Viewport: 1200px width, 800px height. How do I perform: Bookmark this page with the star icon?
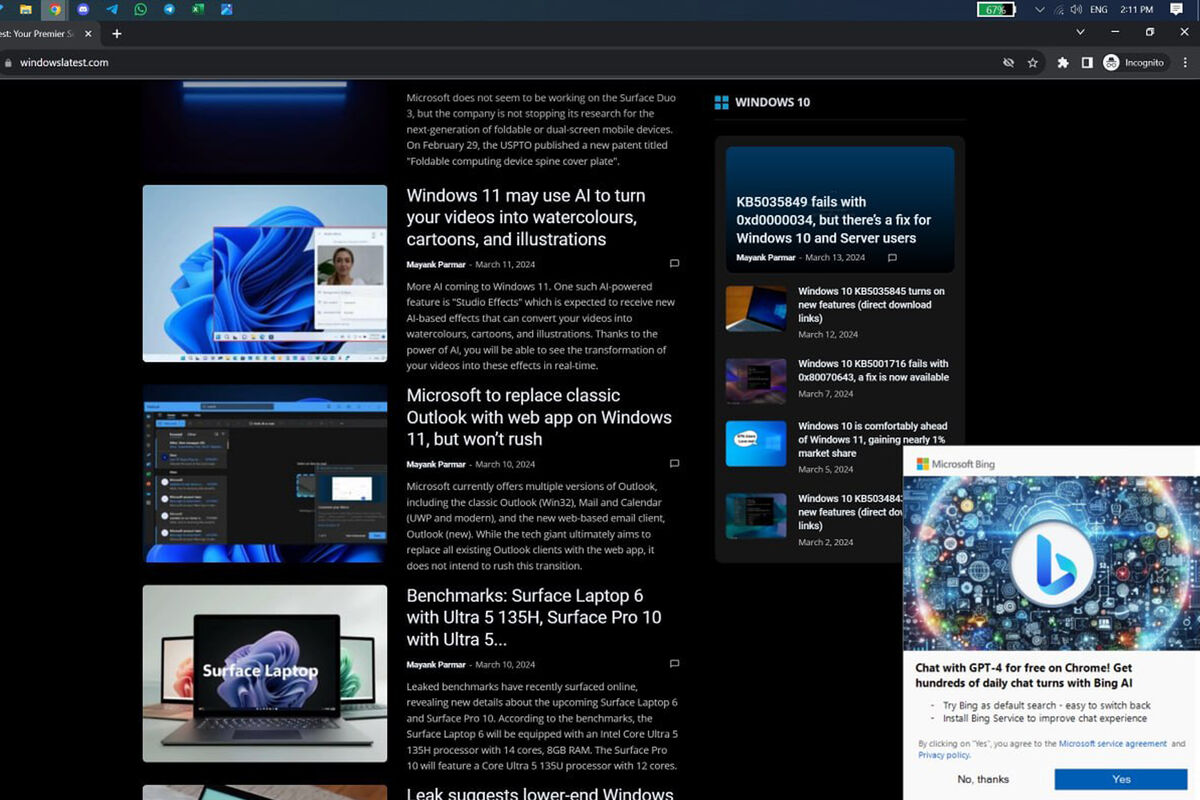[x=1033, y=63]
